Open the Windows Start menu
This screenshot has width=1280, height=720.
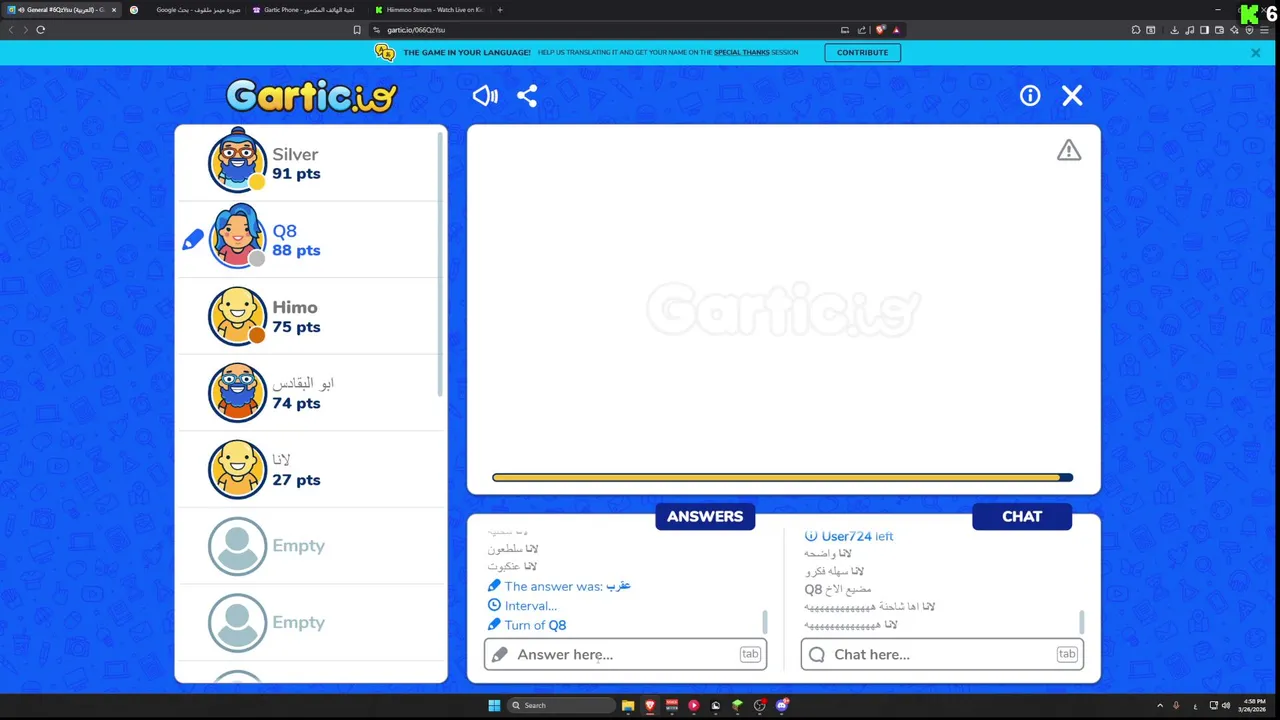point(494,705)
